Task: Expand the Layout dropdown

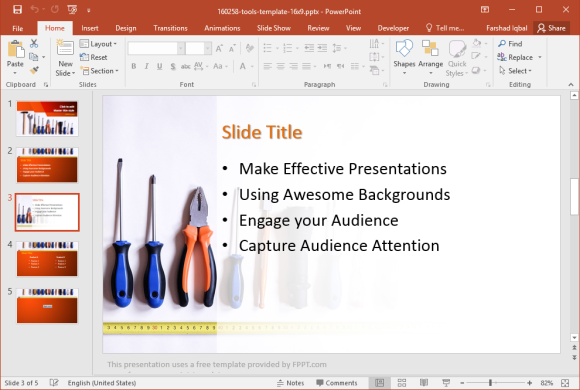Action: (x=98, y=44)
